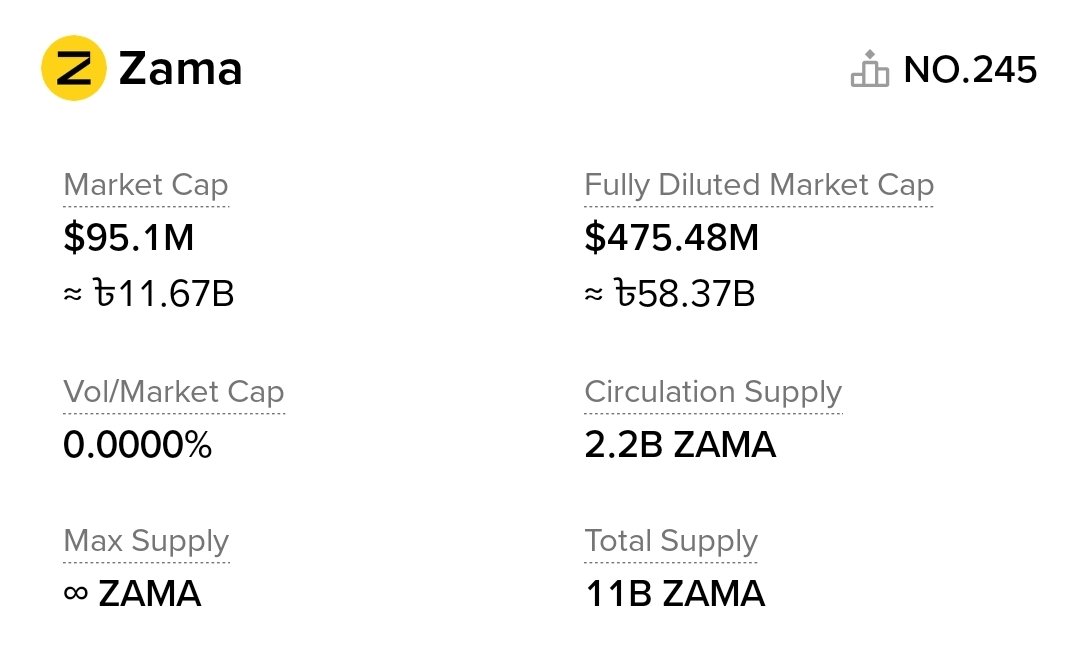This screenshot has width=1080, height=664.
Task: Tap the Max Supply label
Action: 146,541
